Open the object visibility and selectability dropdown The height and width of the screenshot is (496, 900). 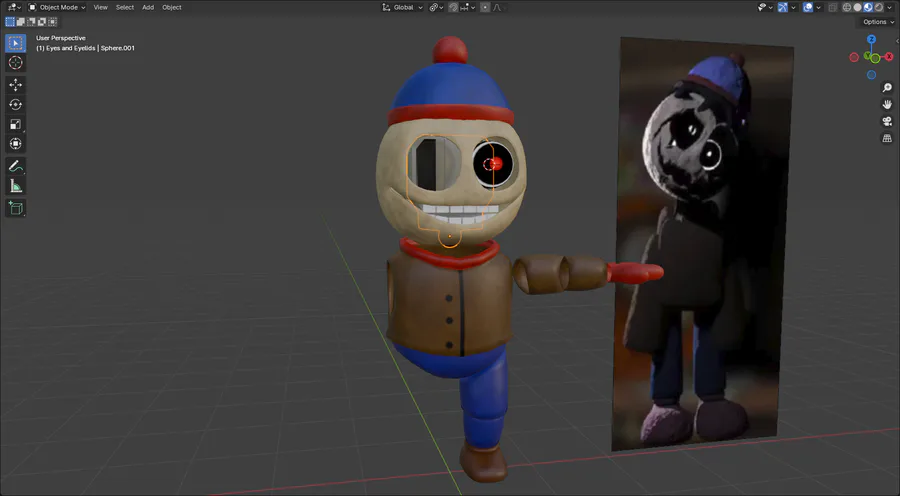coord(766,7)
